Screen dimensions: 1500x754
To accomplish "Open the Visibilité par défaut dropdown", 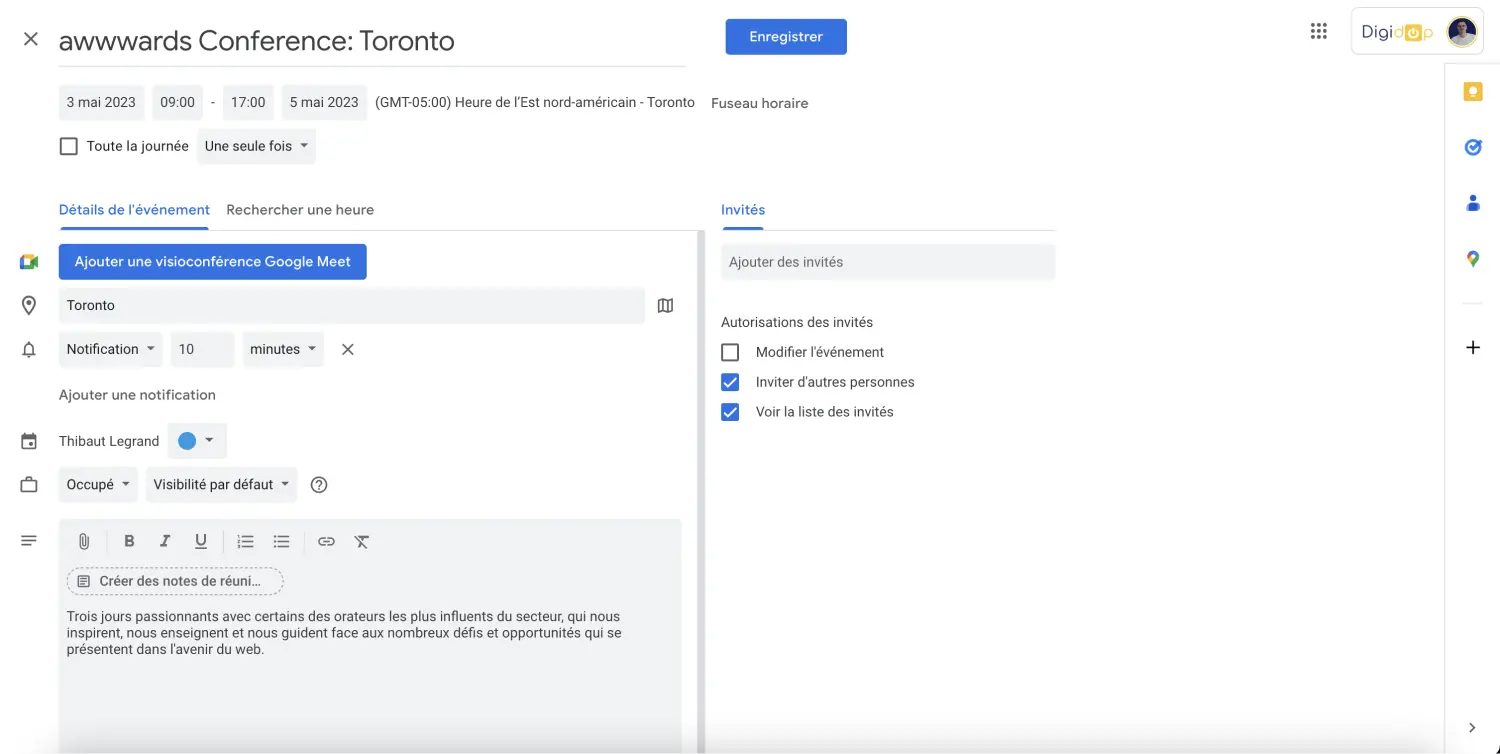I will click(222, 485).
